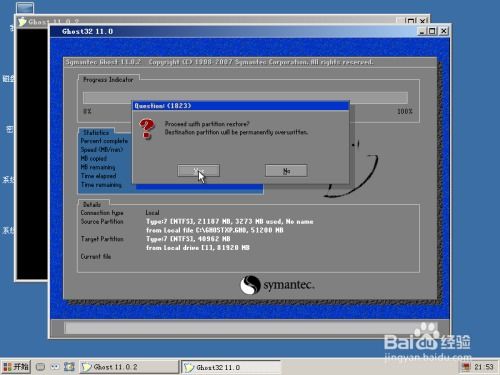Confirm partition restore with the Yes button

[x=198, y=171]
